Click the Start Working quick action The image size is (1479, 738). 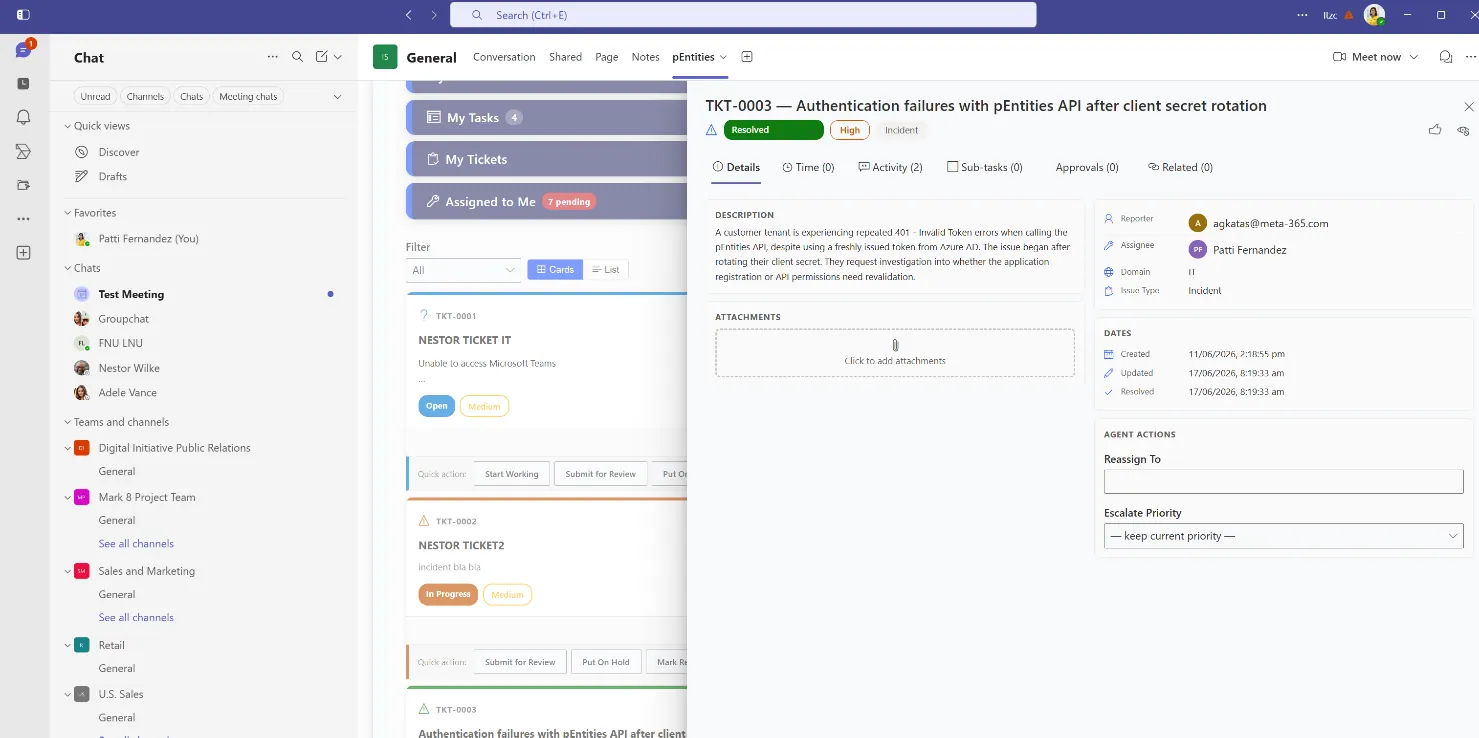coord(511,474)
